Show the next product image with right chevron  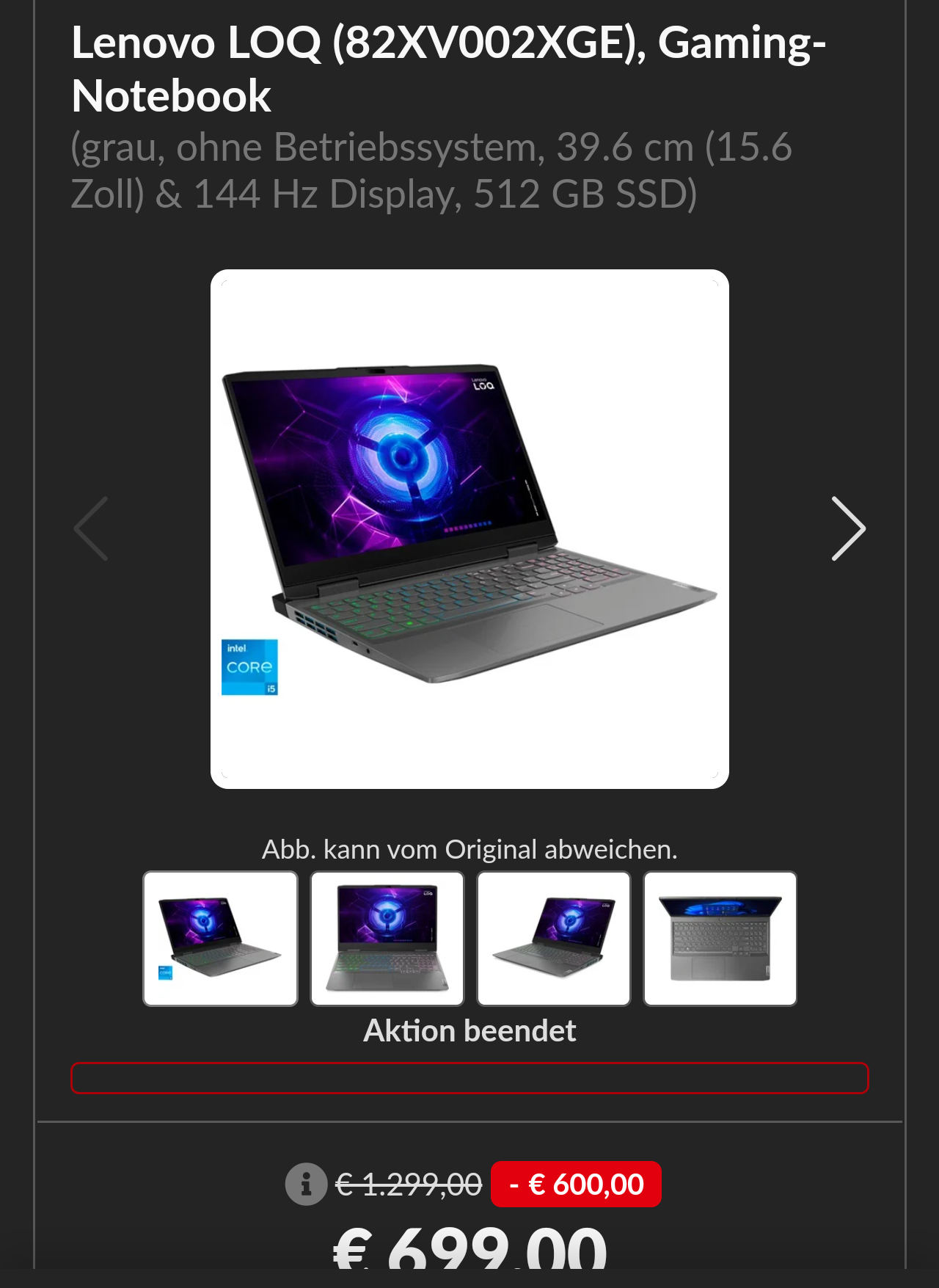pos(848,528)
